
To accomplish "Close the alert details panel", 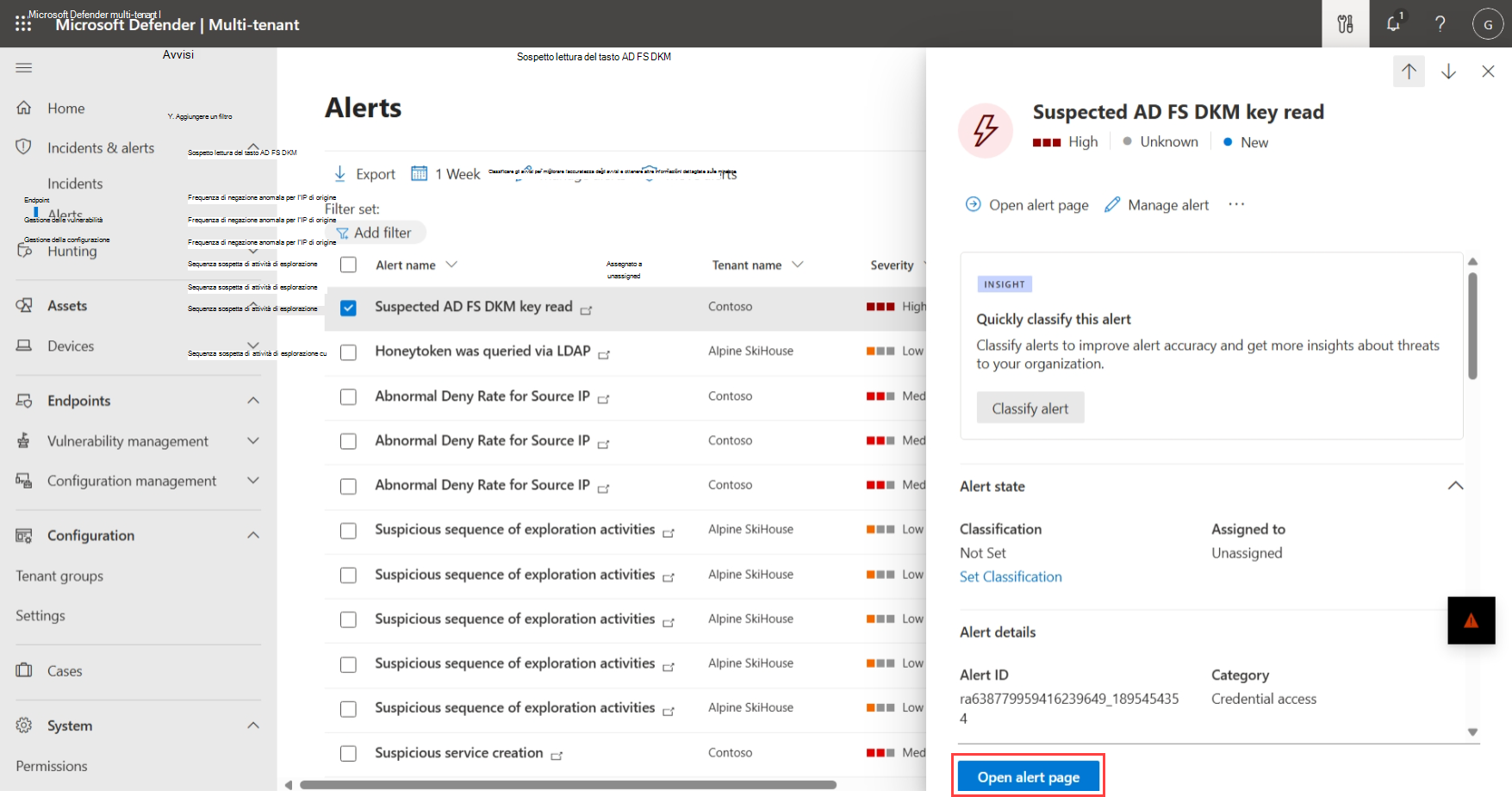I will click(x=1488, y=72).
